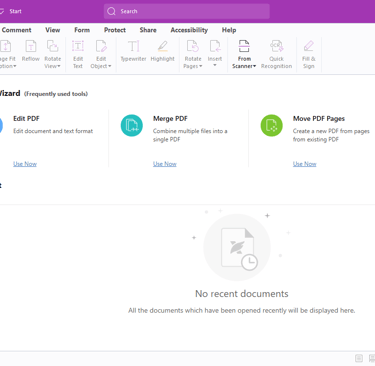Open the Share ribbon tab
This screenshot has width=375, height=366.
coord(148,30)
